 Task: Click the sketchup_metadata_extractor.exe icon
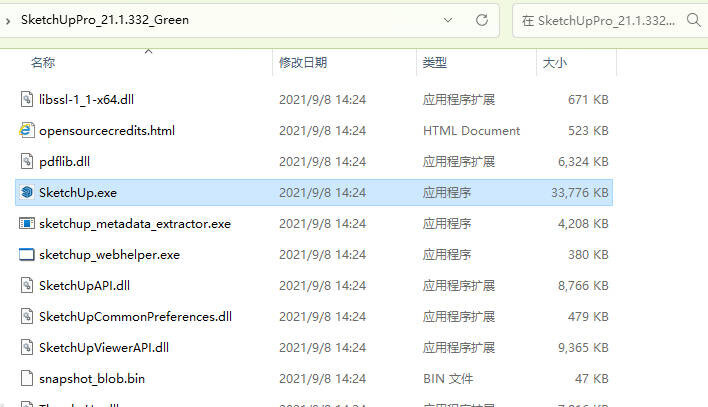27,223
